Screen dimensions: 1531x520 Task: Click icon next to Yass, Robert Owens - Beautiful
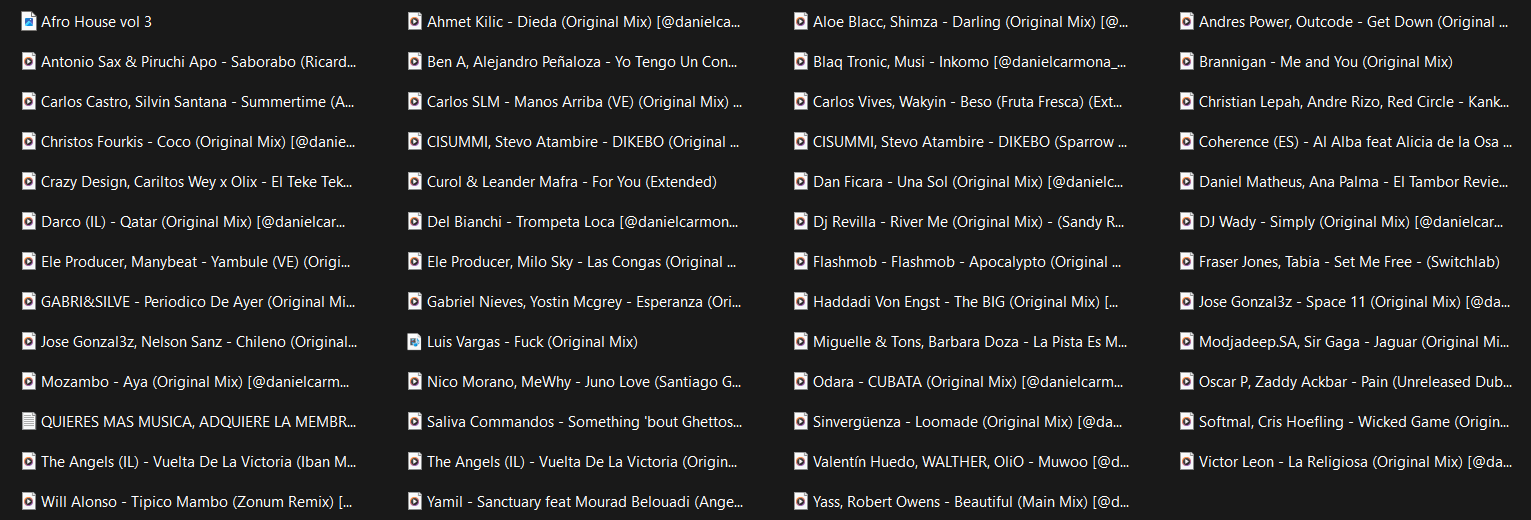(x=801, y=501)
